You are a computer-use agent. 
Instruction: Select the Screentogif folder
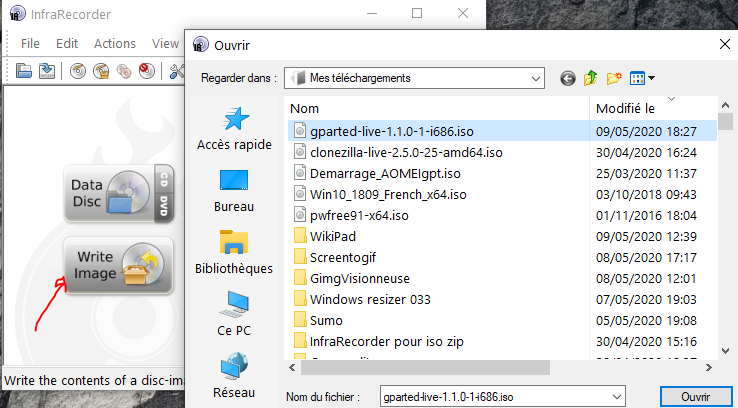pyautogui.click(x=343, y=257)
